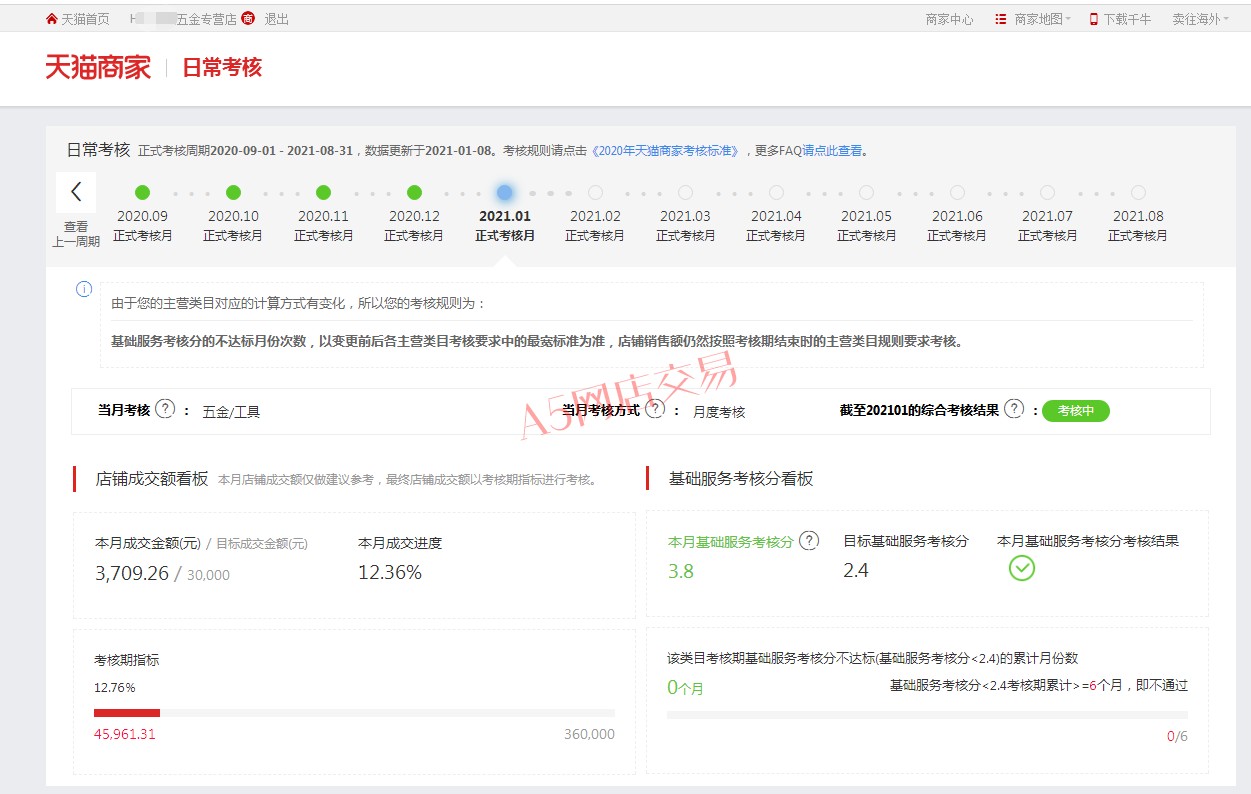
Task: Go to previous cycle with left chevron
Action: [76, 192]
